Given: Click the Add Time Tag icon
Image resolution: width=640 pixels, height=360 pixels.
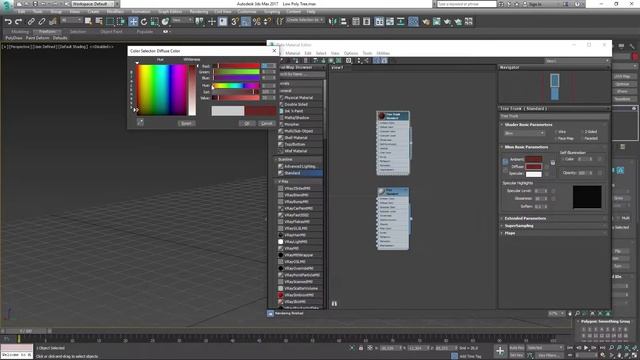Looking at the screenshot, I should [x=454, y=356].
